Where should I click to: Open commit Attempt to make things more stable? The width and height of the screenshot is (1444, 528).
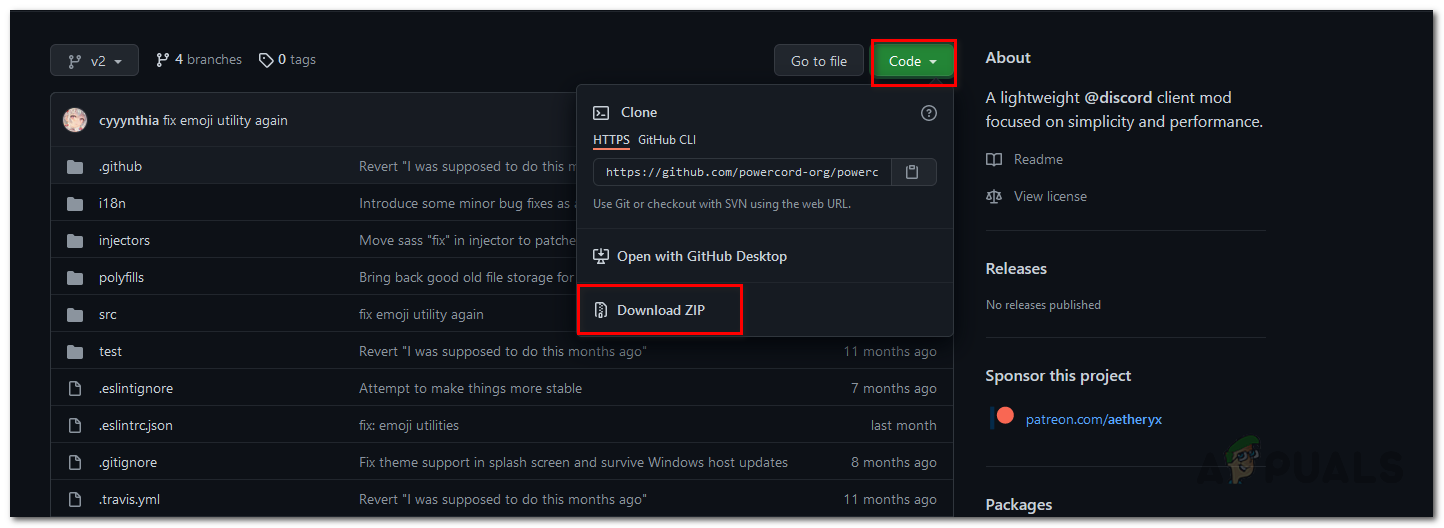470,388
